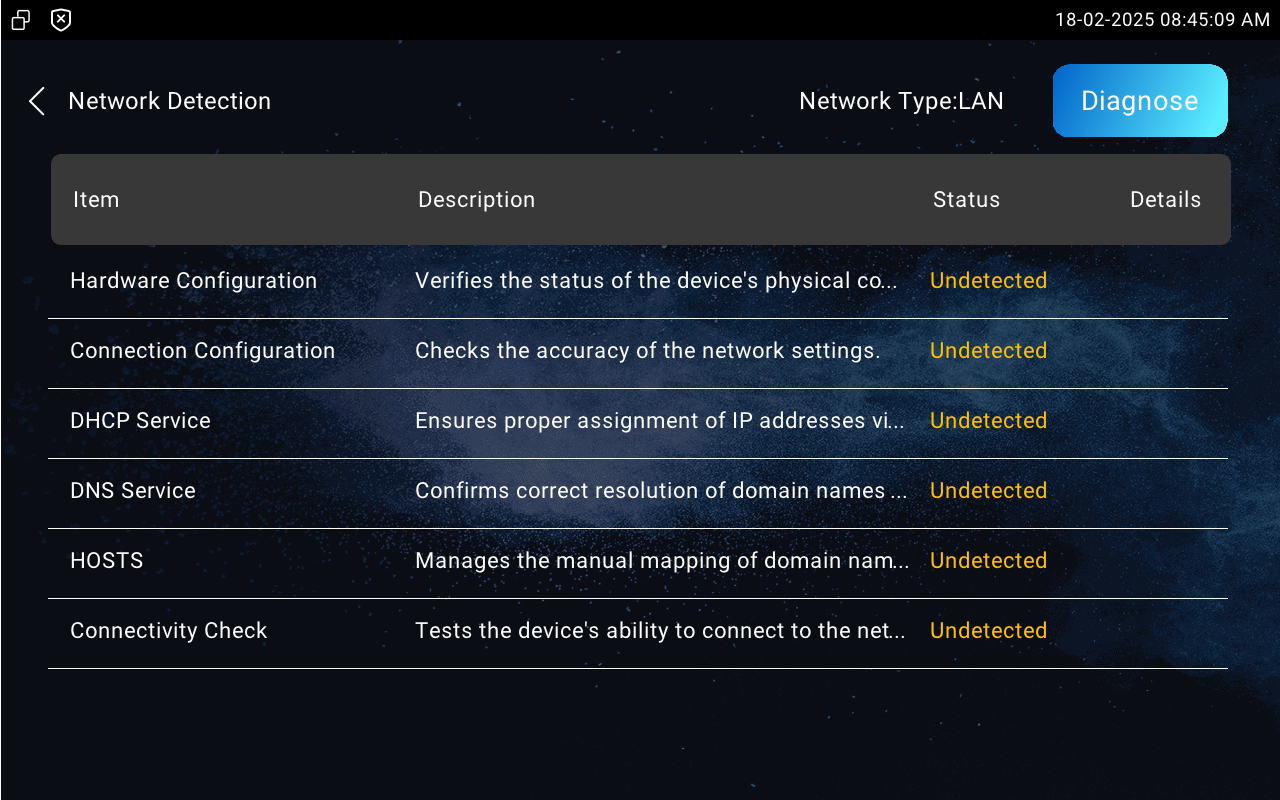Click the Network Detection page title

170,101
